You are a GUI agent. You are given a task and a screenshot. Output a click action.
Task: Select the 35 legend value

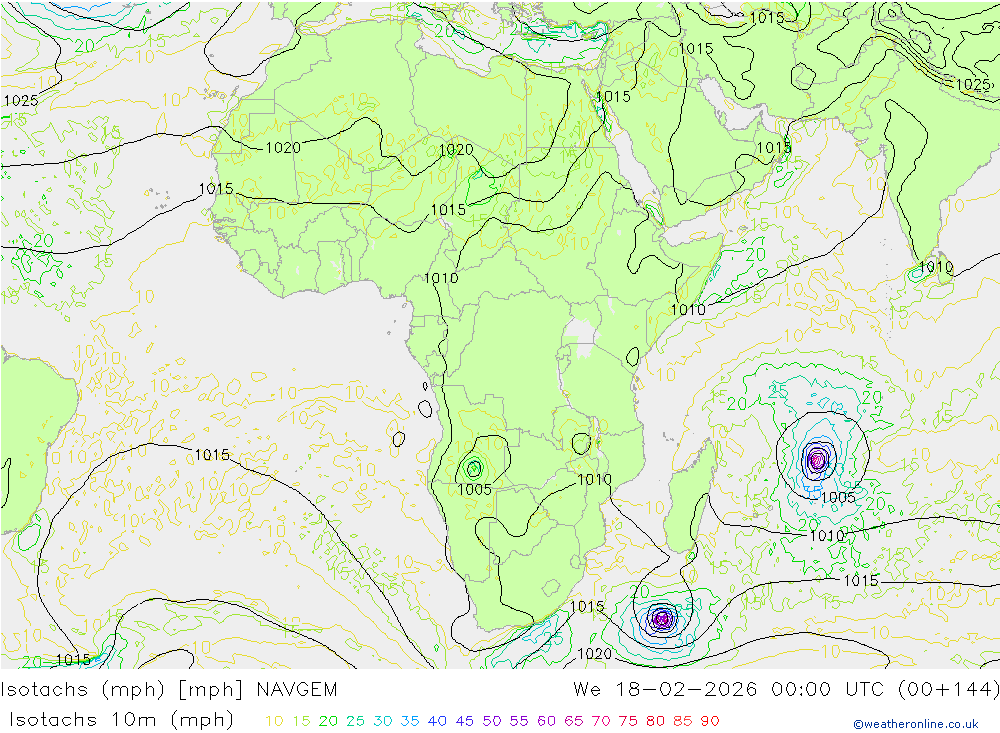pyautogui.click(x=410, y=721)
